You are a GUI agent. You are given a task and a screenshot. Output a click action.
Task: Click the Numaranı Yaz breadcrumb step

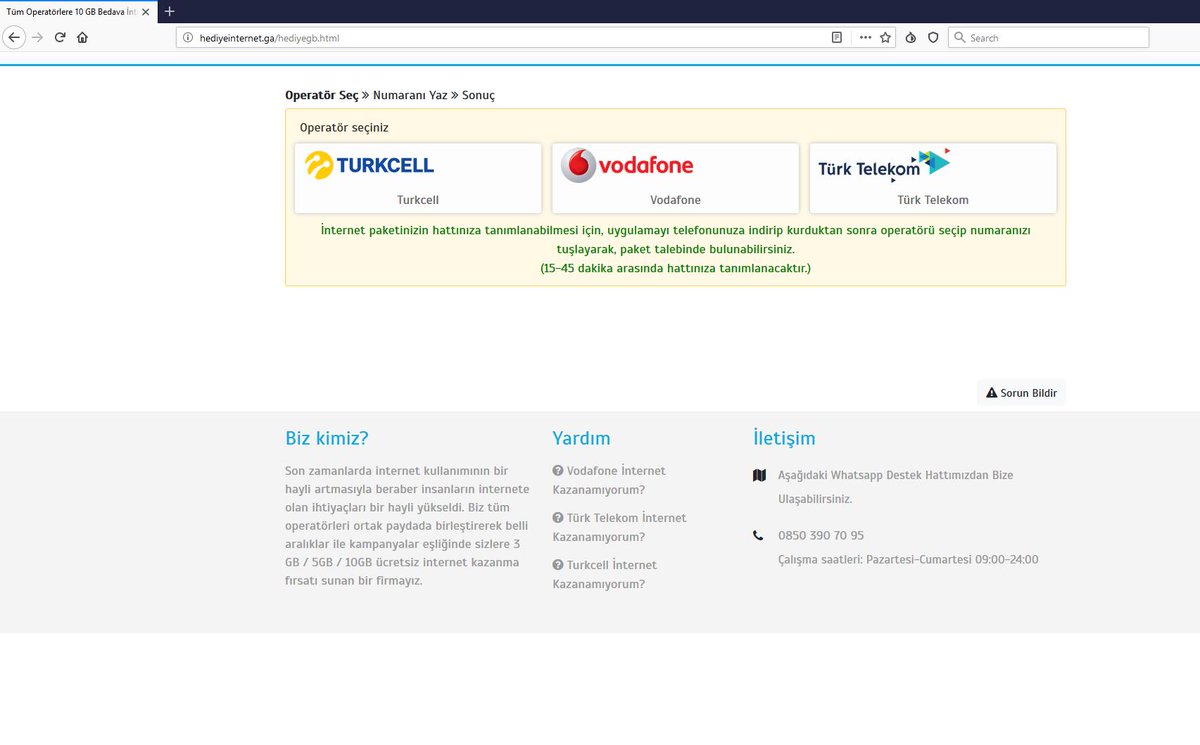[x=410, y=95]
